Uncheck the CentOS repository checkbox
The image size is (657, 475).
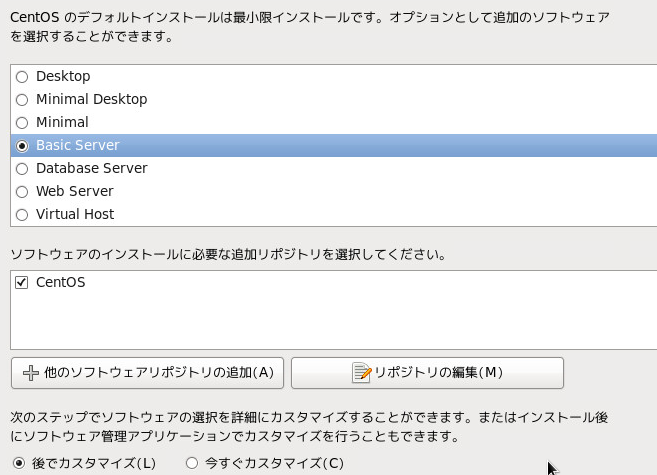21,282
